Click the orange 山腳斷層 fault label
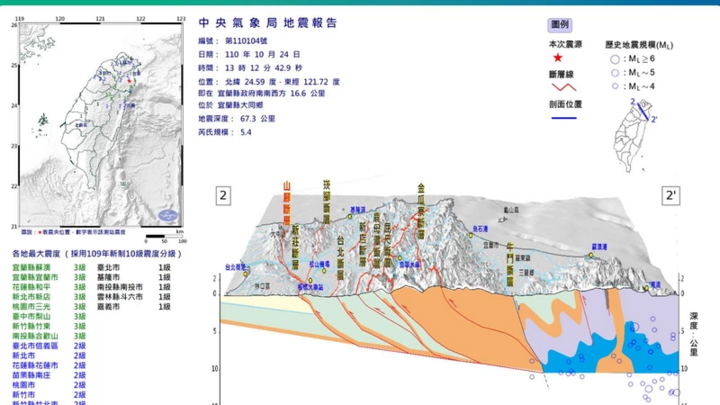 [x=287, y=200]
